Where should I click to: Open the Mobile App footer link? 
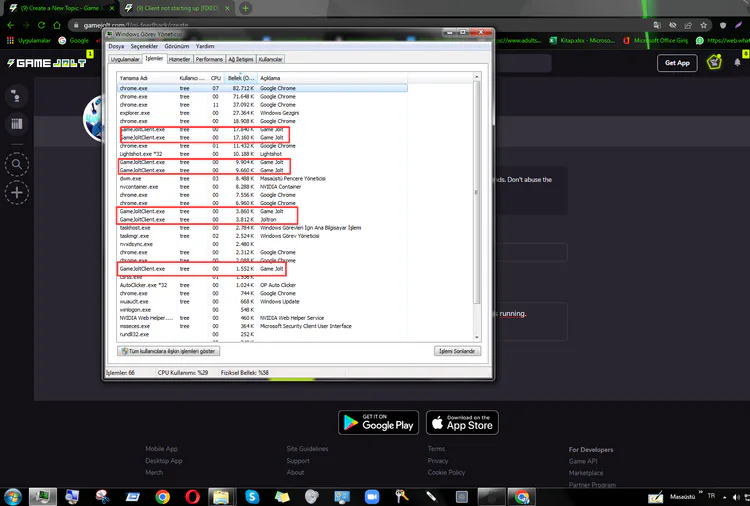click(x=161, y=449)
